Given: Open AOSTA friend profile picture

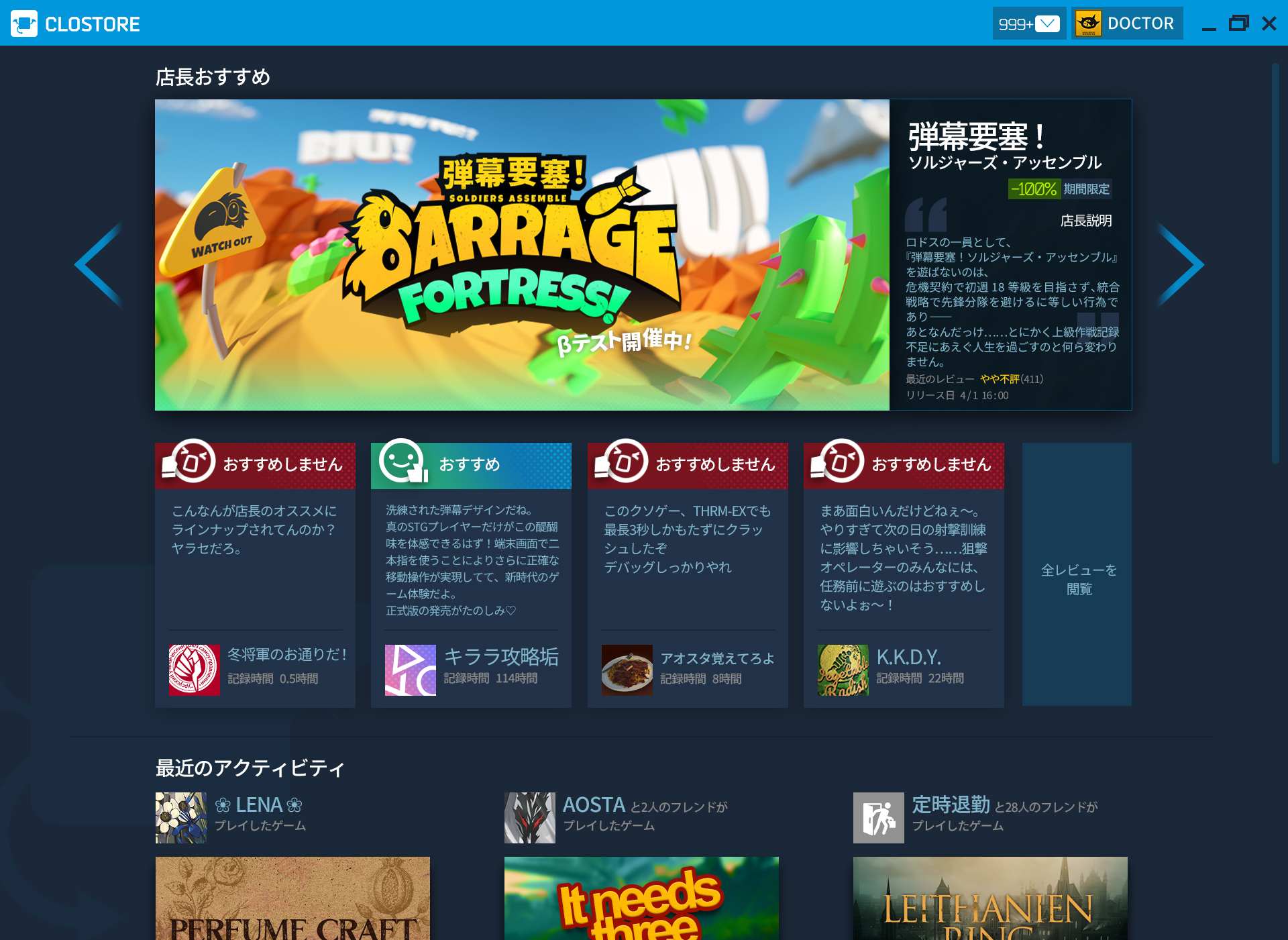Looking at the screenshot, I should pyautogui.click(x=529, y=817).
